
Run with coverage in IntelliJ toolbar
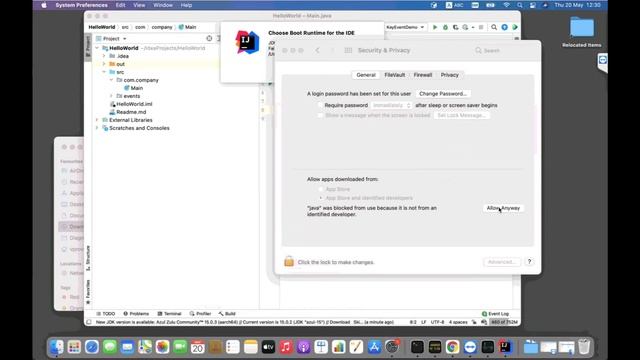click(455, 27)
